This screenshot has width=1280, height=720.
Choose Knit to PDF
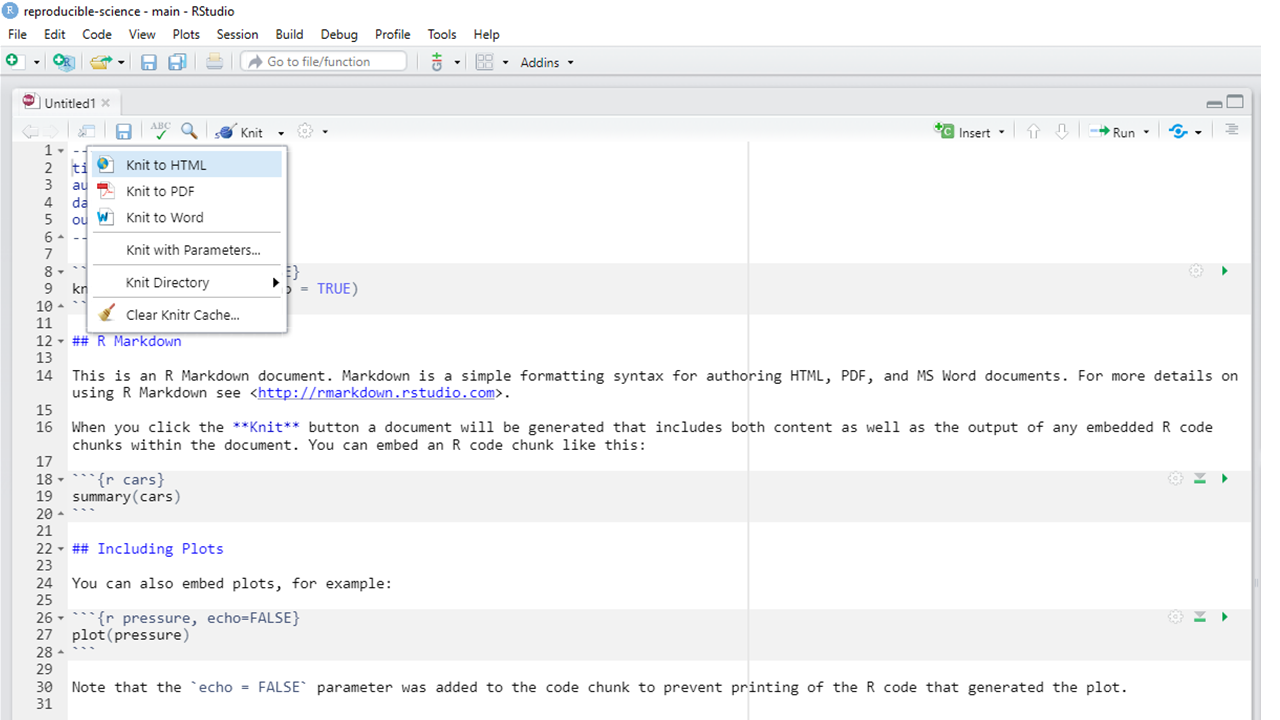pos(187,191)
